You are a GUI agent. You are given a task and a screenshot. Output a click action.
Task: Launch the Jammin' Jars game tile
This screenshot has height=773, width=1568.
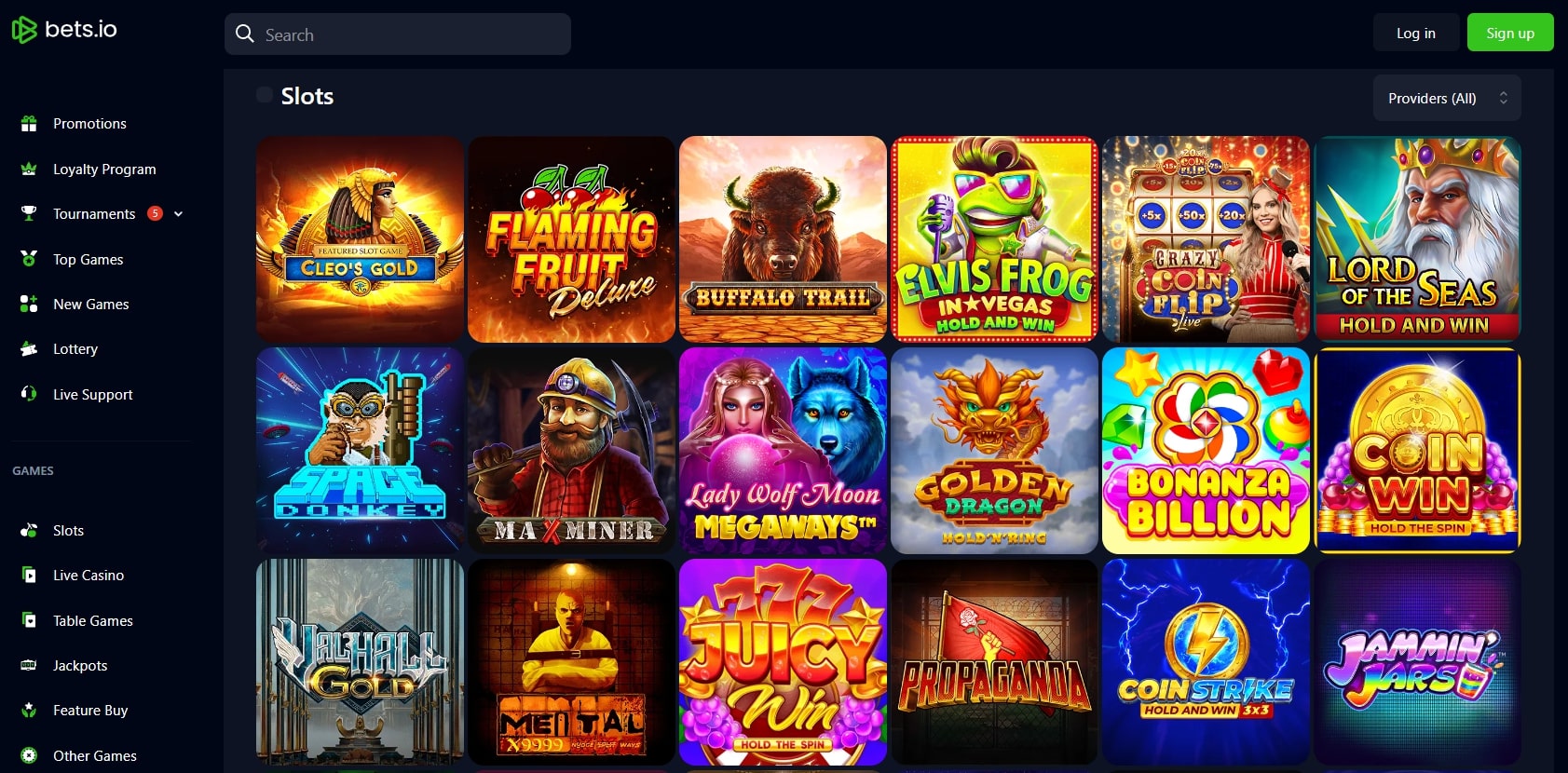click(x=1417, y=662)
